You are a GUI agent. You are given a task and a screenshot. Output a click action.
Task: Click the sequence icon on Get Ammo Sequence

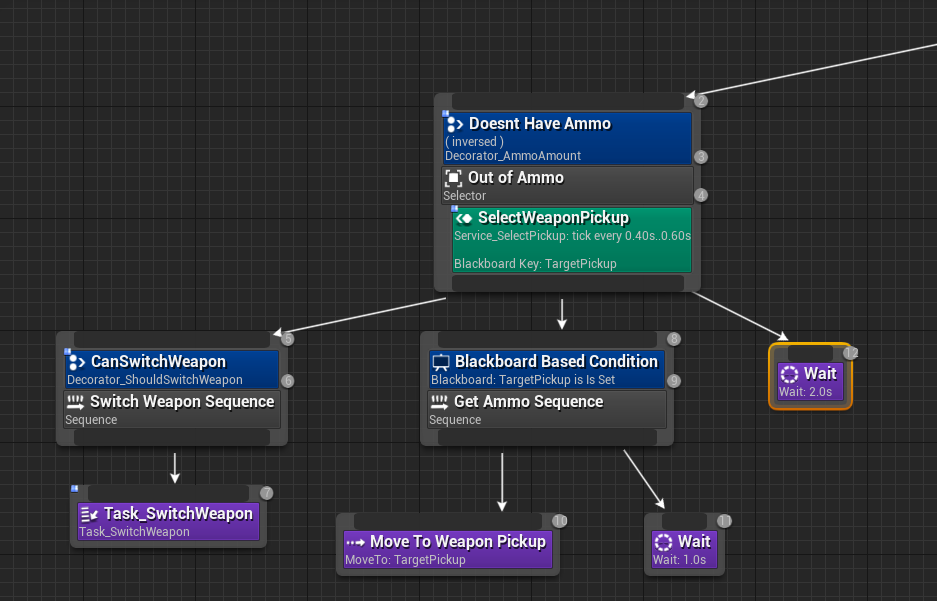point(440,403)
